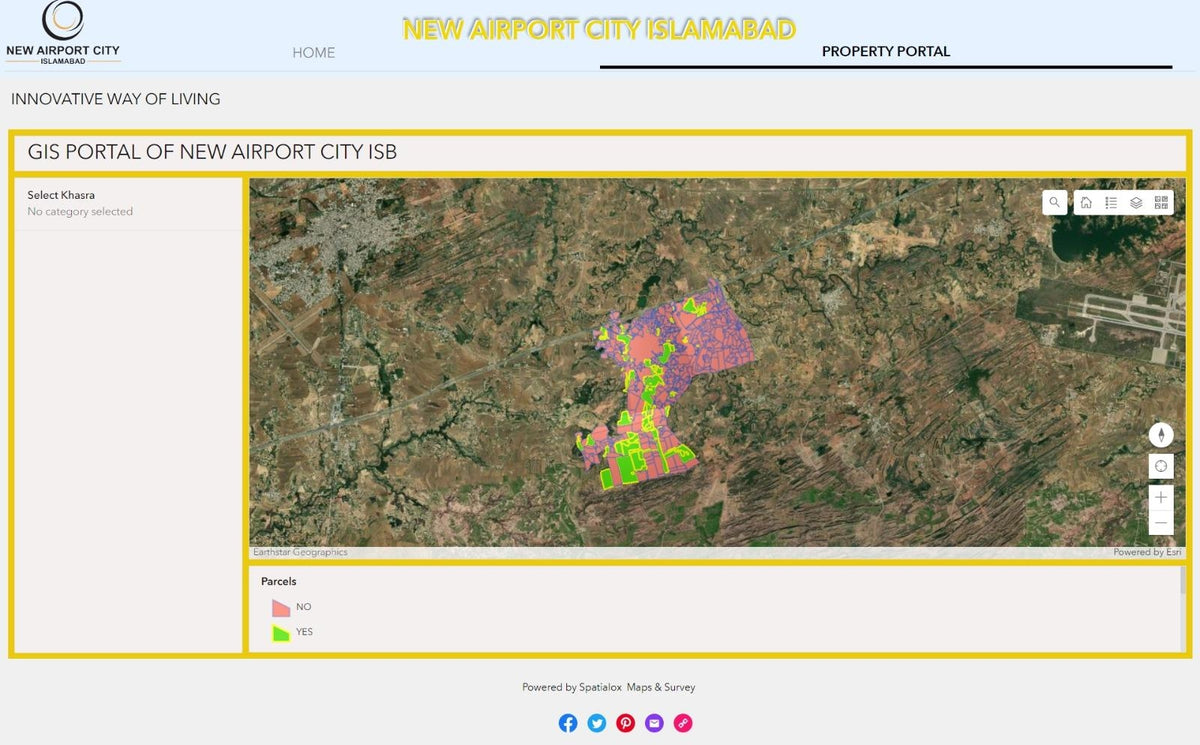Open the map layers panel icon

coord(1136,202)
